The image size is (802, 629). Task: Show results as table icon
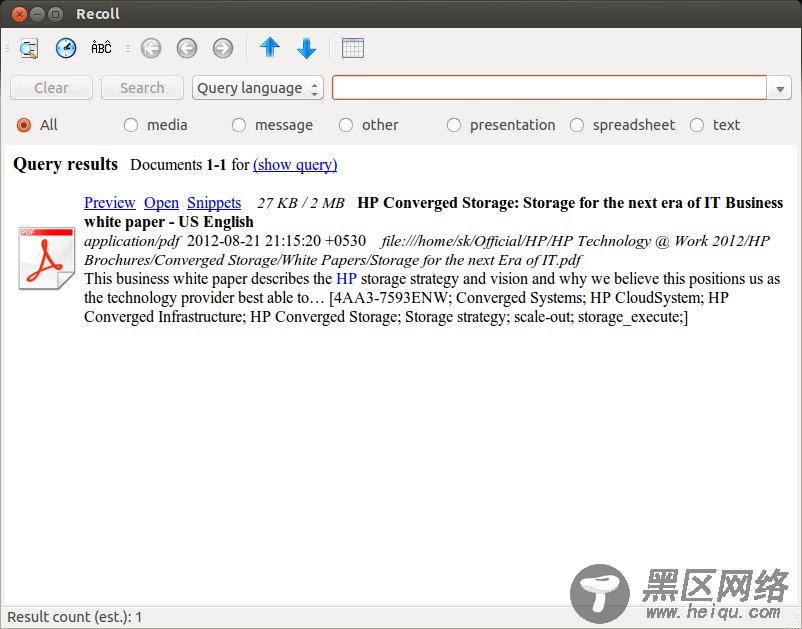(353, 48)
